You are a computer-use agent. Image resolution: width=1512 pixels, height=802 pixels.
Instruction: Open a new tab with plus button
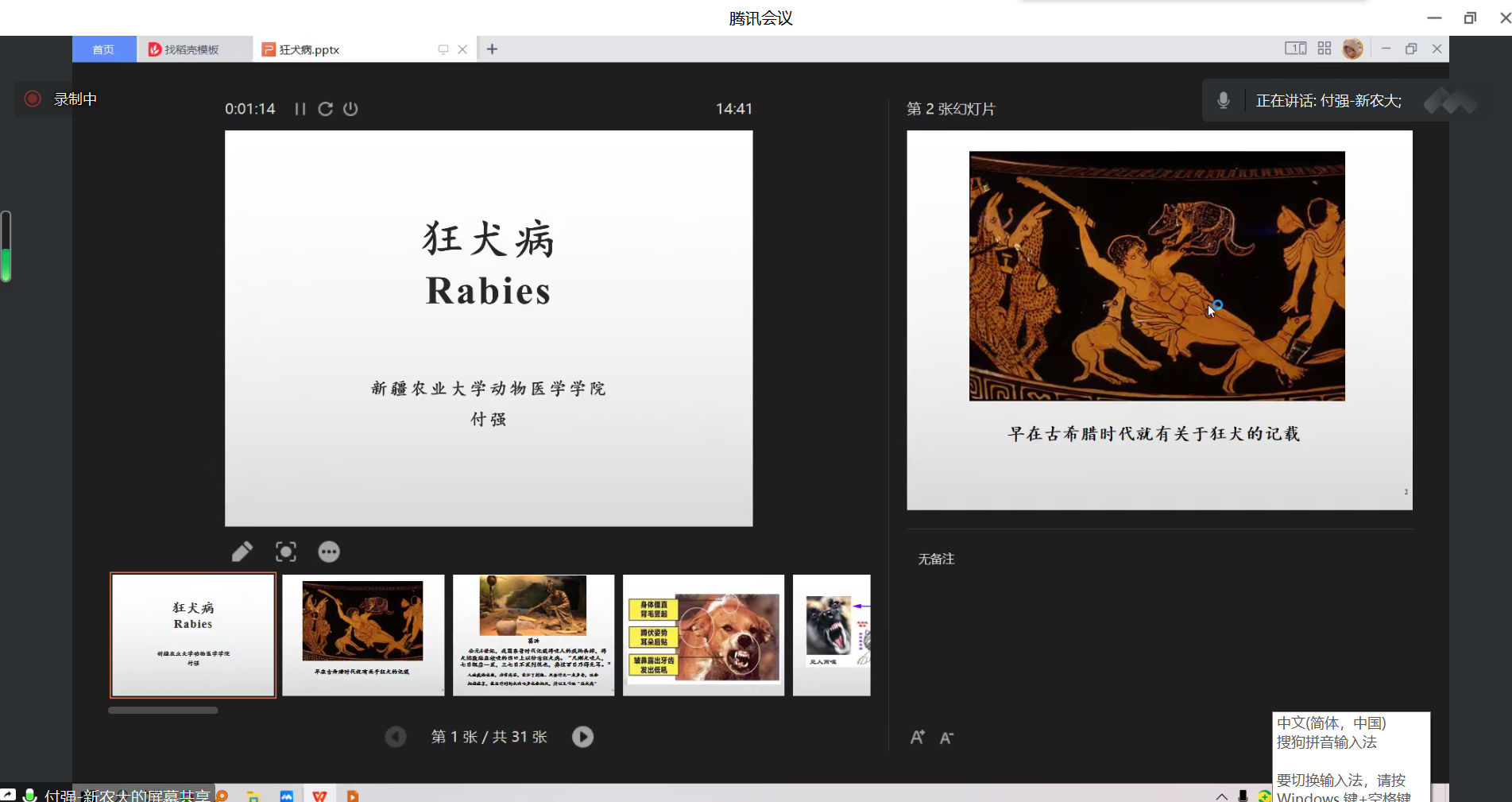[x=492, y=49]
